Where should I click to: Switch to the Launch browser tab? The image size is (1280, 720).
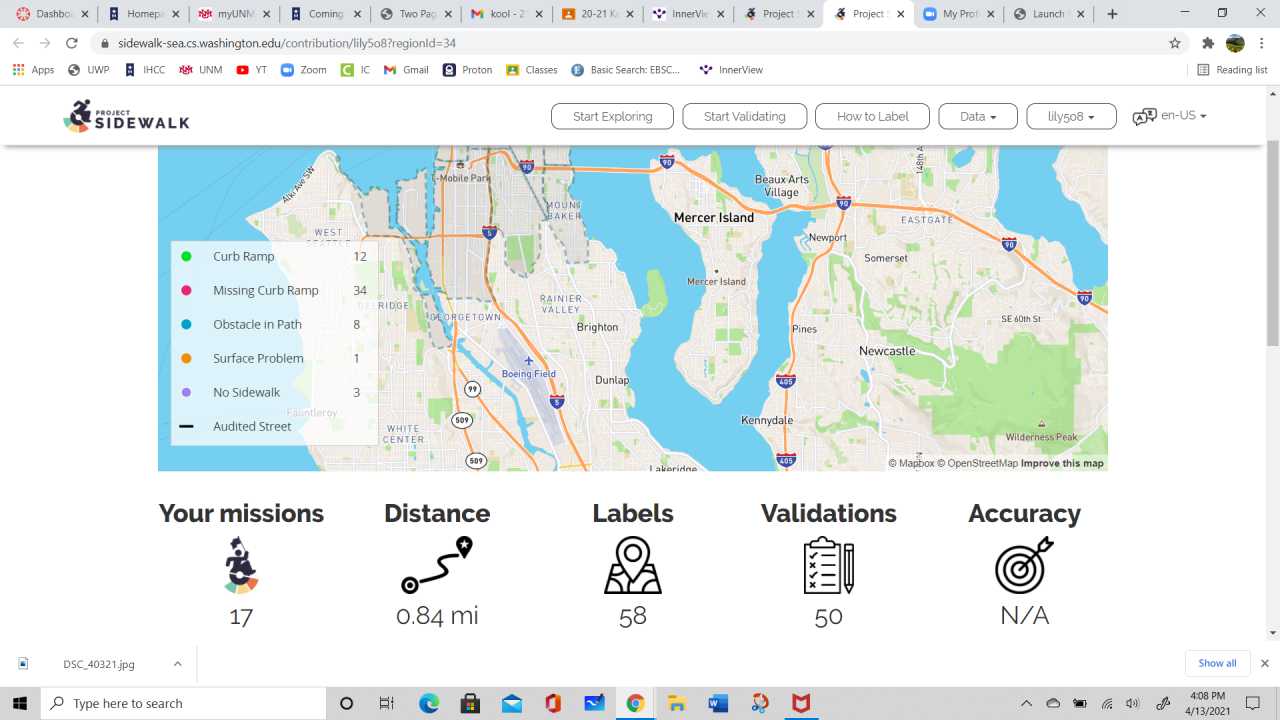[x=1048, y=14]
